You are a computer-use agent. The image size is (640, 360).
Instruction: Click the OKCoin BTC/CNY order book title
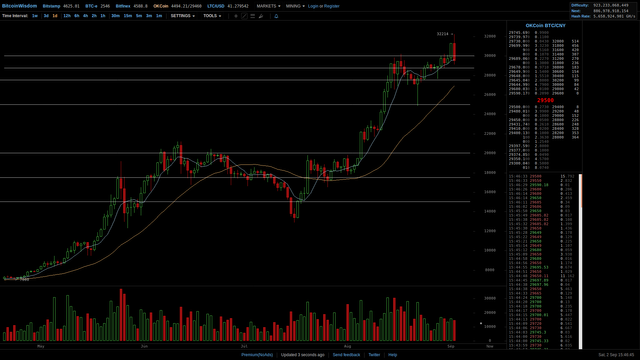[x=545, y=25]
